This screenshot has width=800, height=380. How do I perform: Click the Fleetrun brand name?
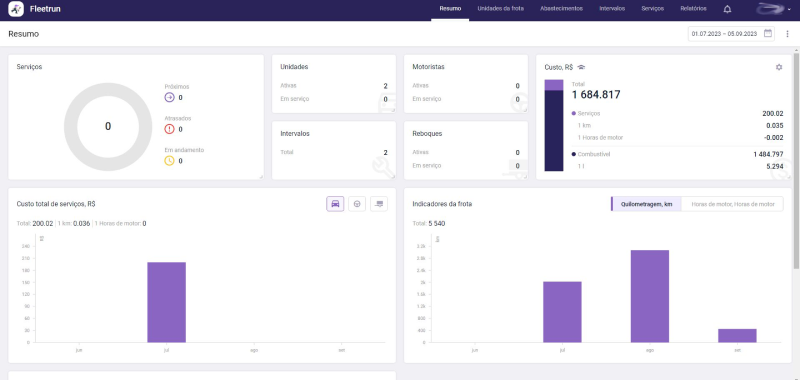[45, 9]
